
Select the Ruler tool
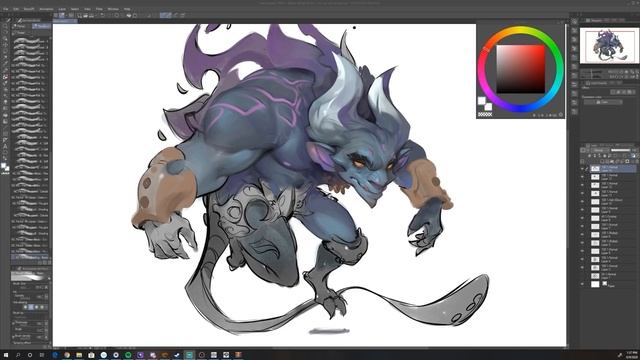pyautogui.click(x=5, y=140)
